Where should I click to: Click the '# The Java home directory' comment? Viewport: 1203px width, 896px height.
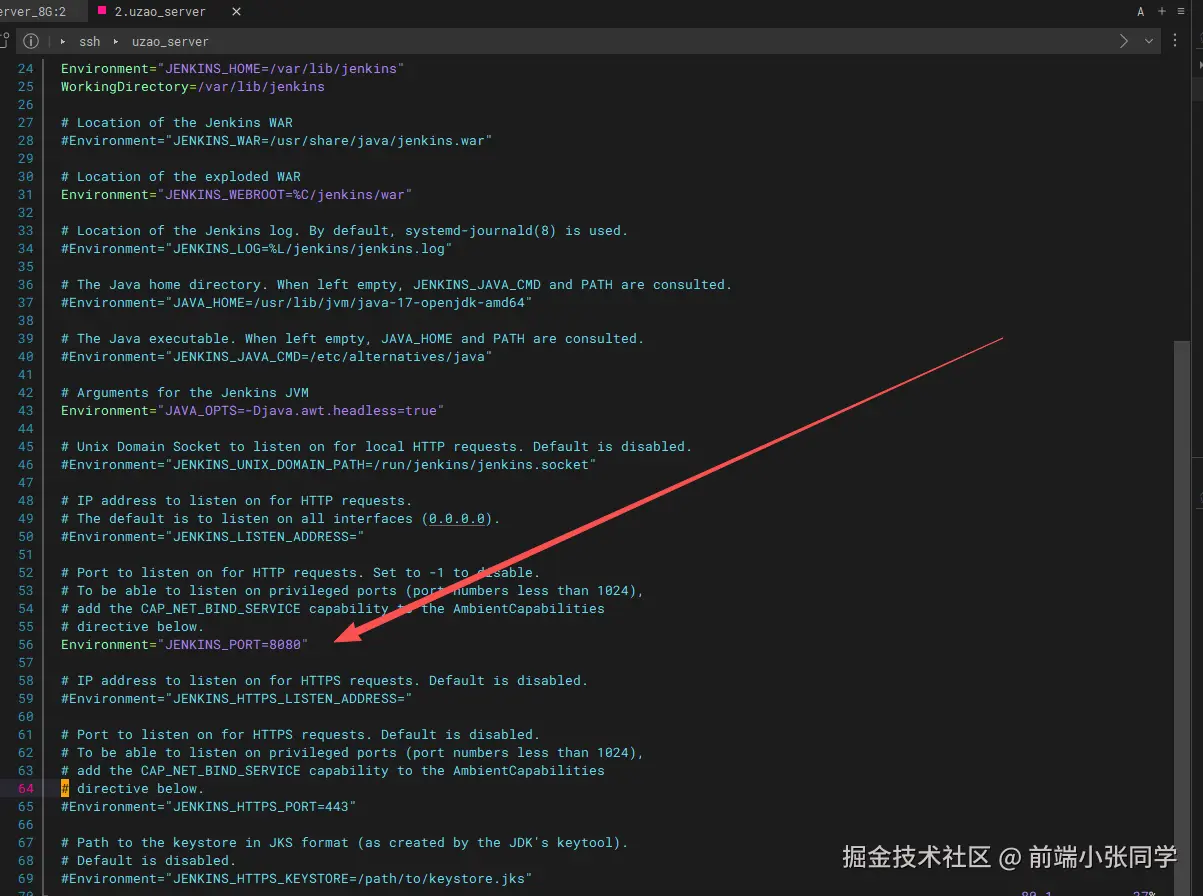tap(397, 284)
